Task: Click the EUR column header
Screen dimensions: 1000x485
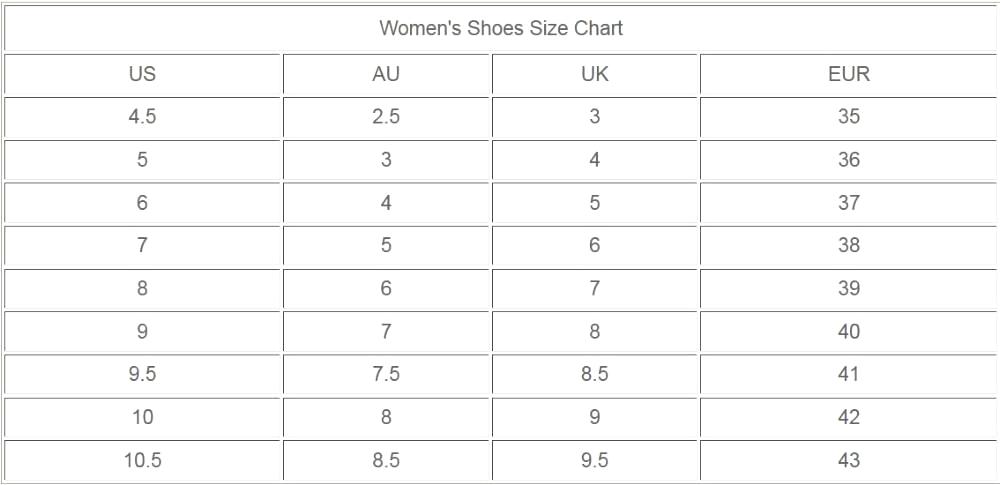Action: tap(849, 74)
